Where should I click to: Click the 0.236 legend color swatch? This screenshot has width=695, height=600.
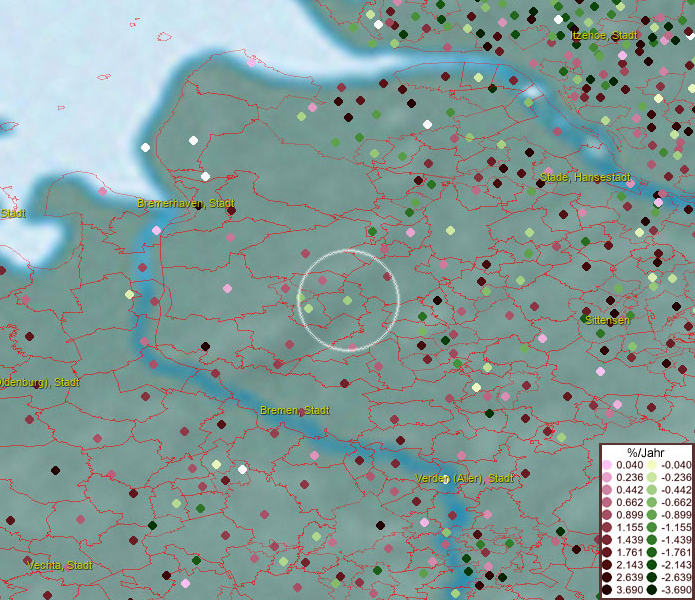click(607, 477)
